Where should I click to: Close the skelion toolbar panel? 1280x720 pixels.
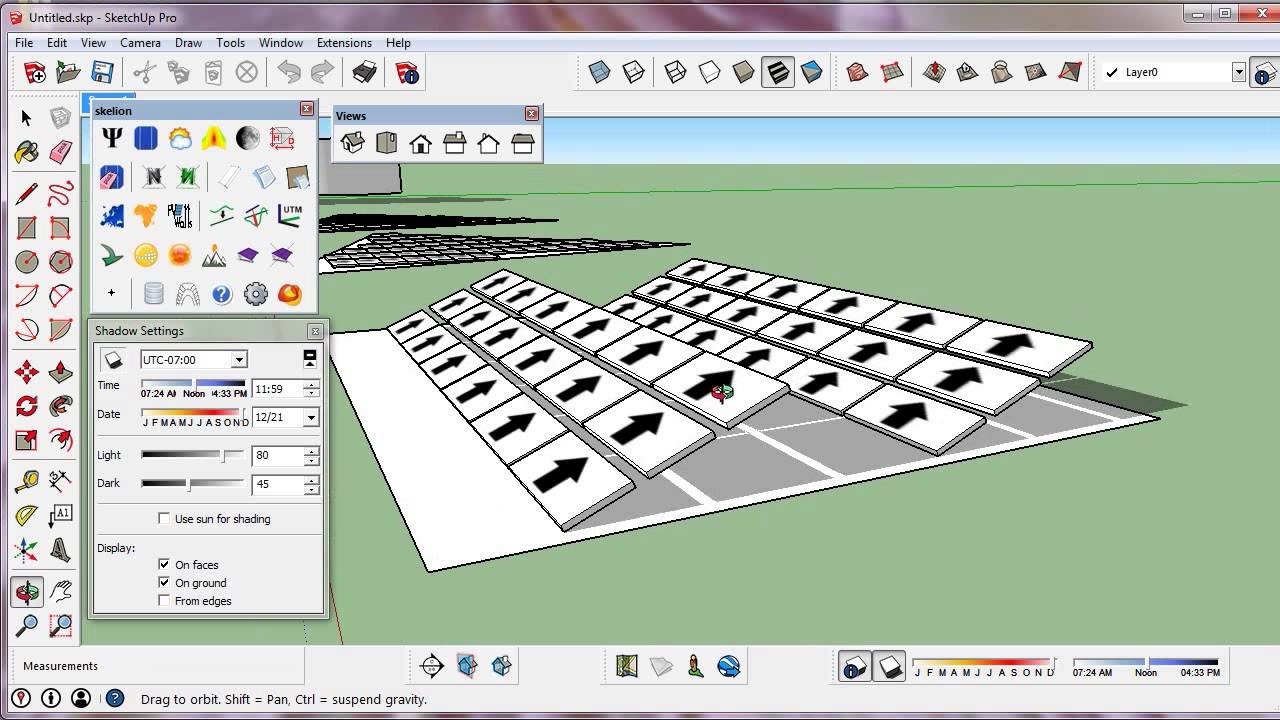point(307,109)
